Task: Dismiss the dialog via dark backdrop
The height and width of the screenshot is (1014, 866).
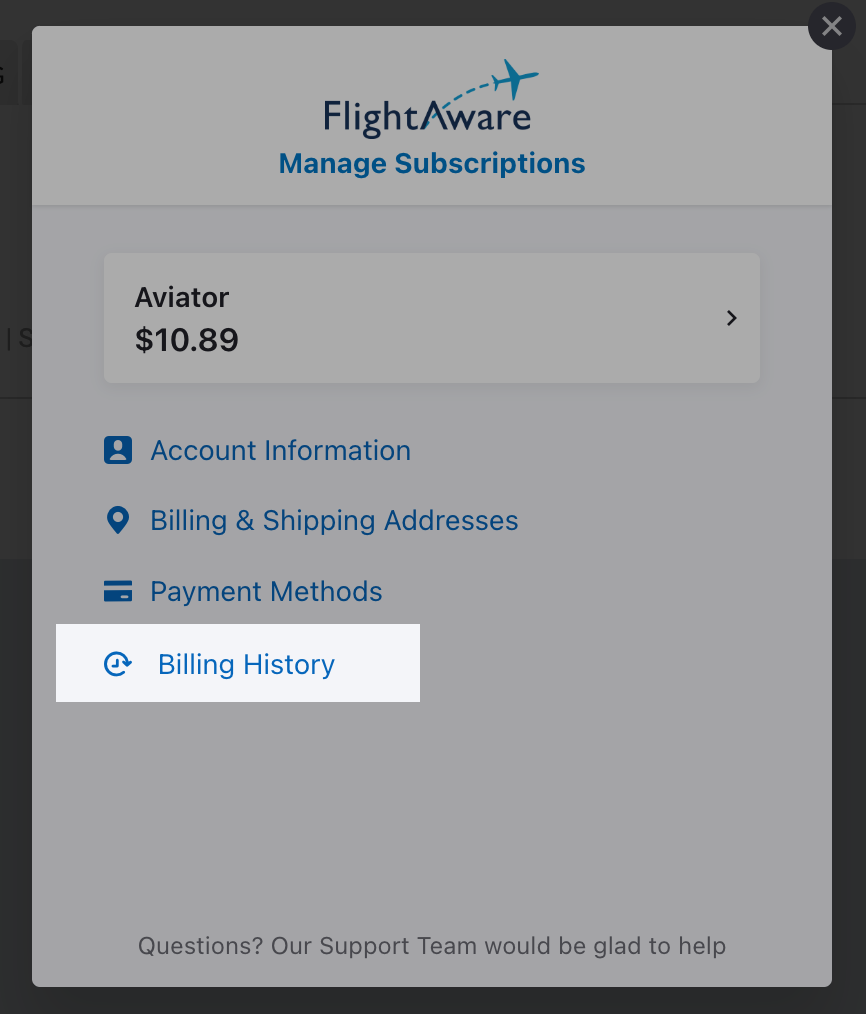Action: coord(16,776)
